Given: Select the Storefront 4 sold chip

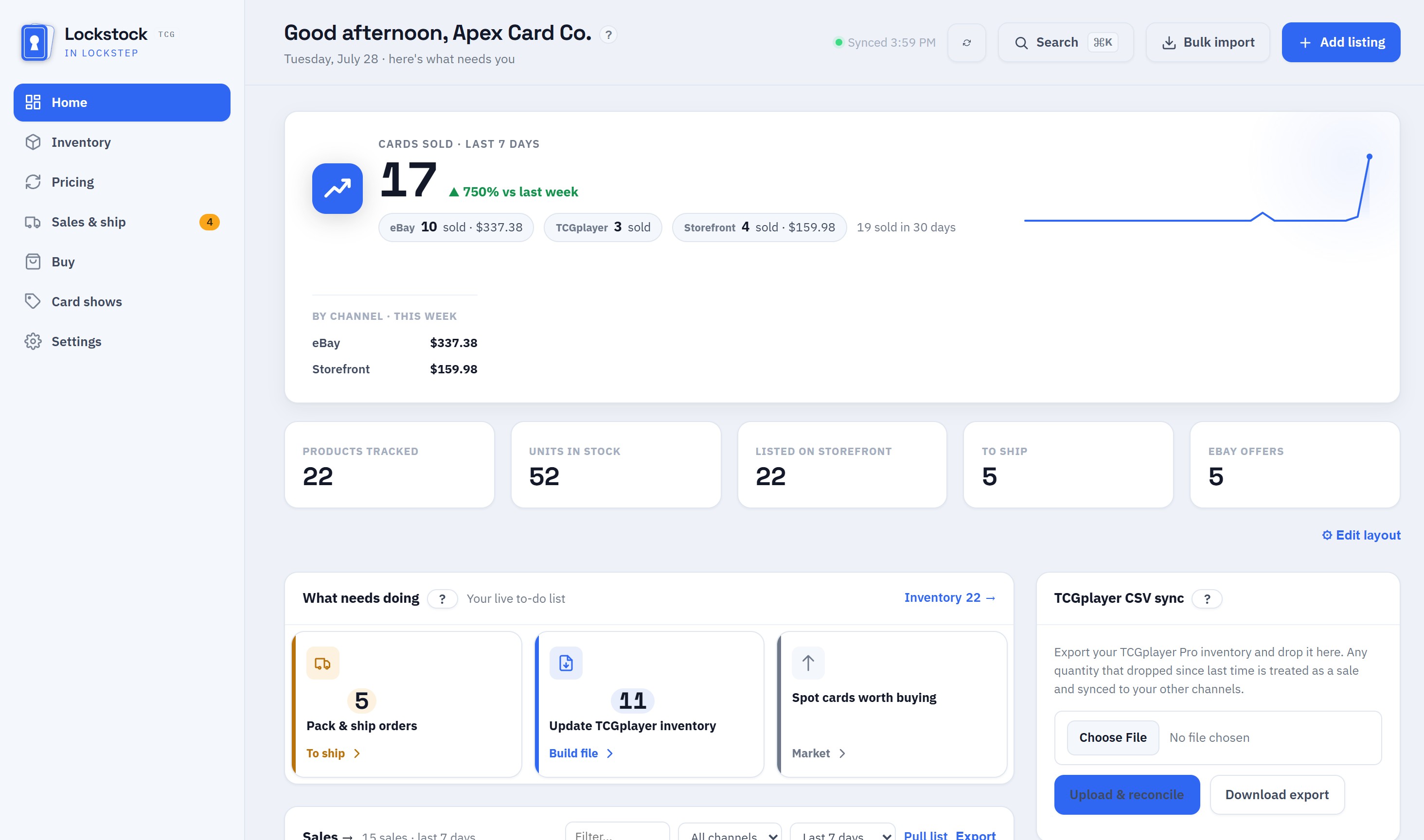Looking at the screenshot, I should click(x=759, y=227).
